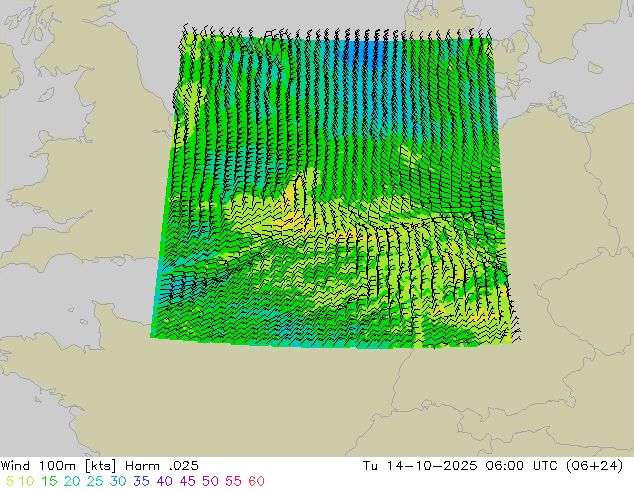Click the magenta '50' legend value
This screenshot has width=634, height=490.
pos(210,481)
